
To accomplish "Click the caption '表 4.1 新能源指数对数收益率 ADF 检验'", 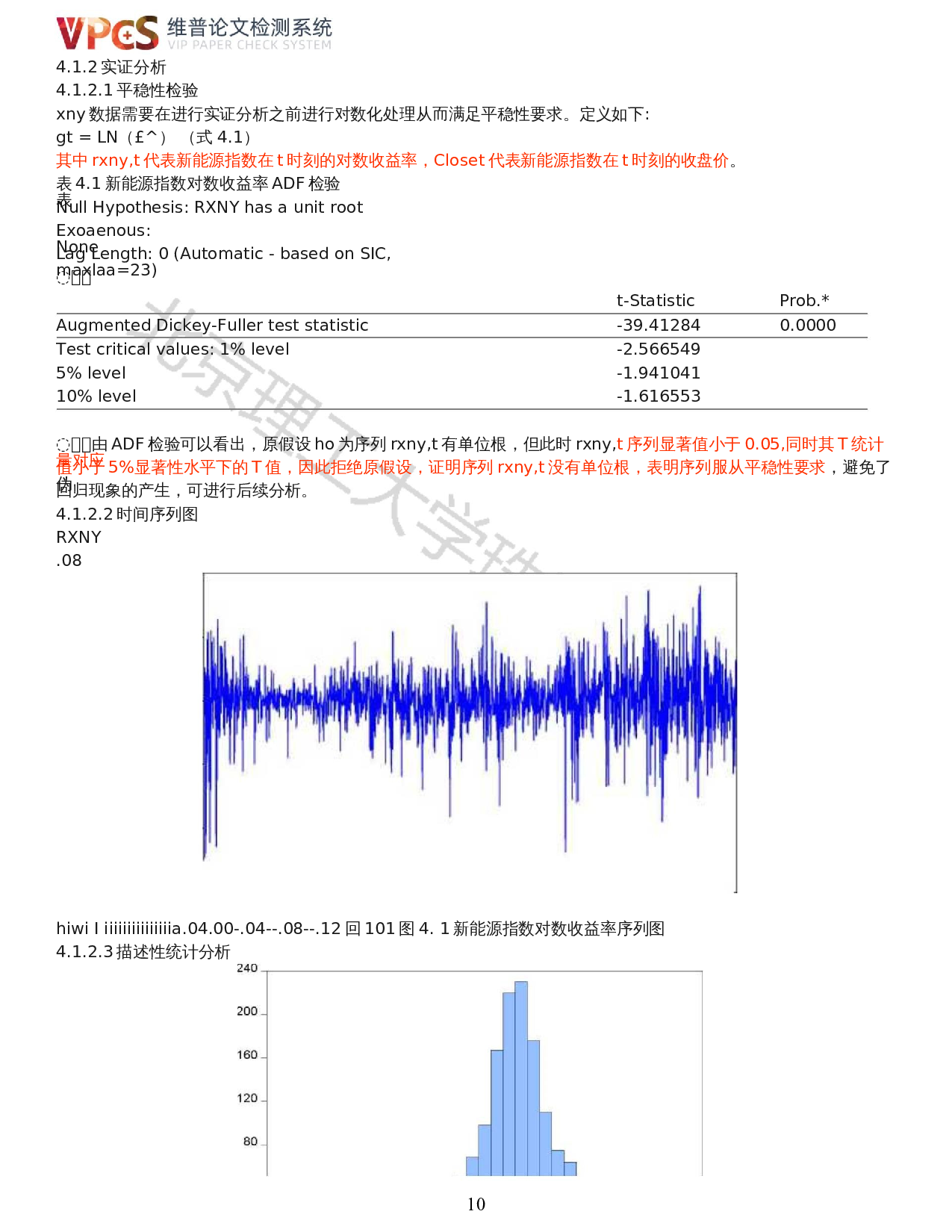I will pyautogui.click(x=199, y=184).
